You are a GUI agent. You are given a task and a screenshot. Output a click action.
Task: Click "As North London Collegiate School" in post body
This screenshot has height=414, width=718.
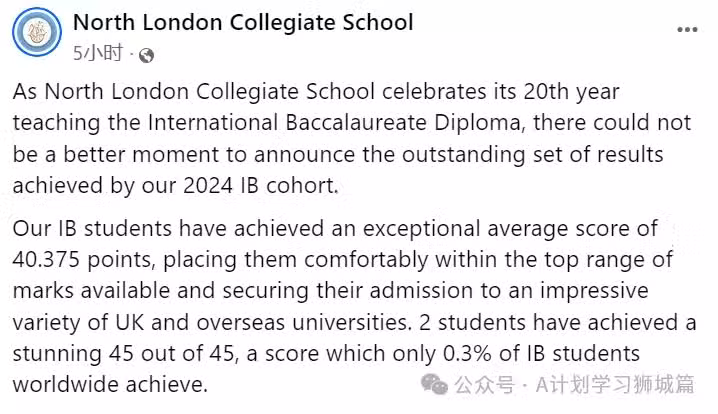click(194, 92)
